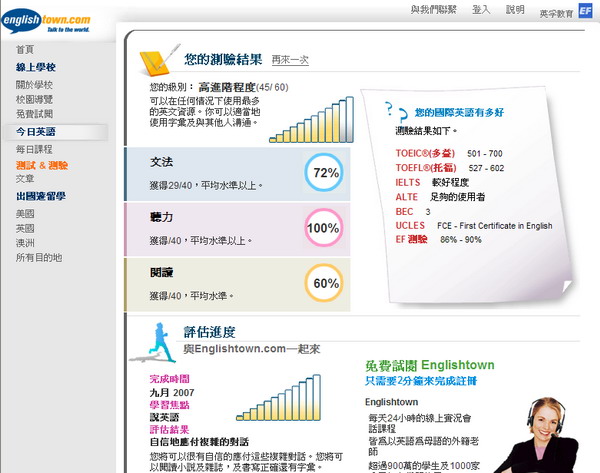Screen dimensions: 600x473
Task: Click the 527 - 602 score range
Action: point(486,168)
